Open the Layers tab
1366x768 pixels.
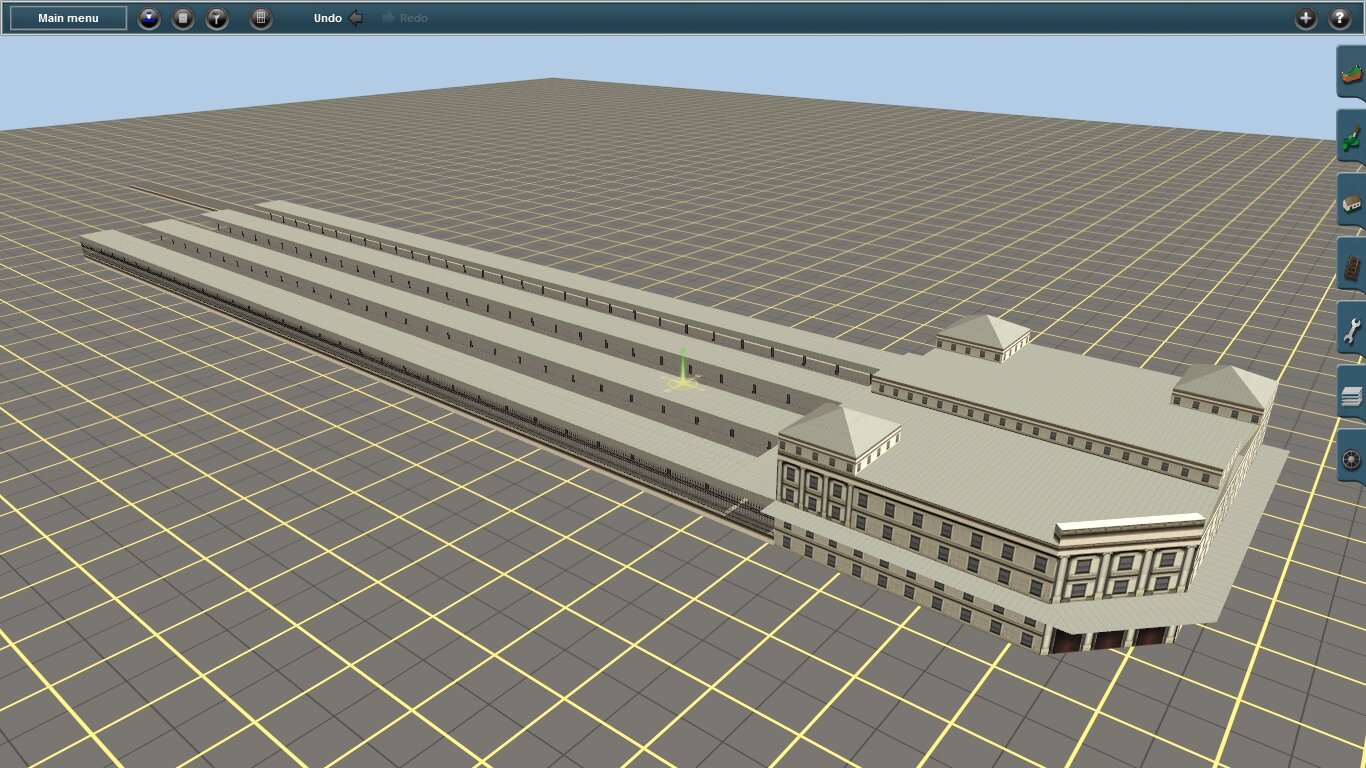[1352, 392]
